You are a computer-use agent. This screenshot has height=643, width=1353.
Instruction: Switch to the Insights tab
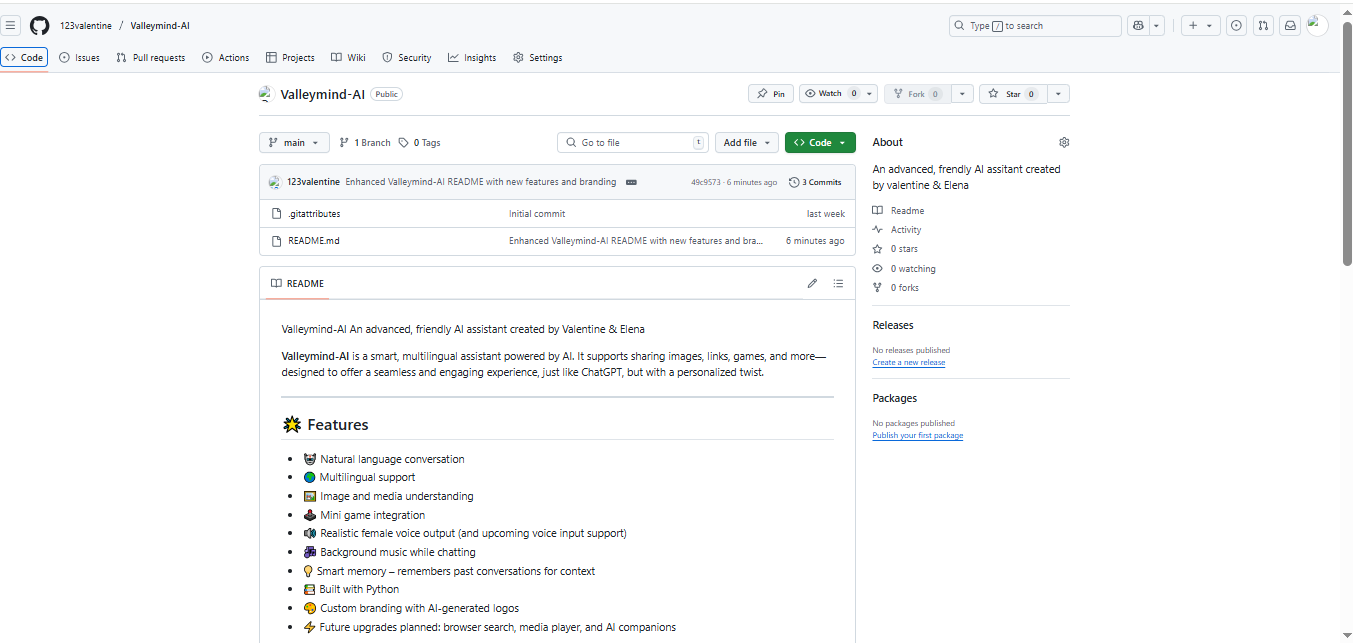472,58
